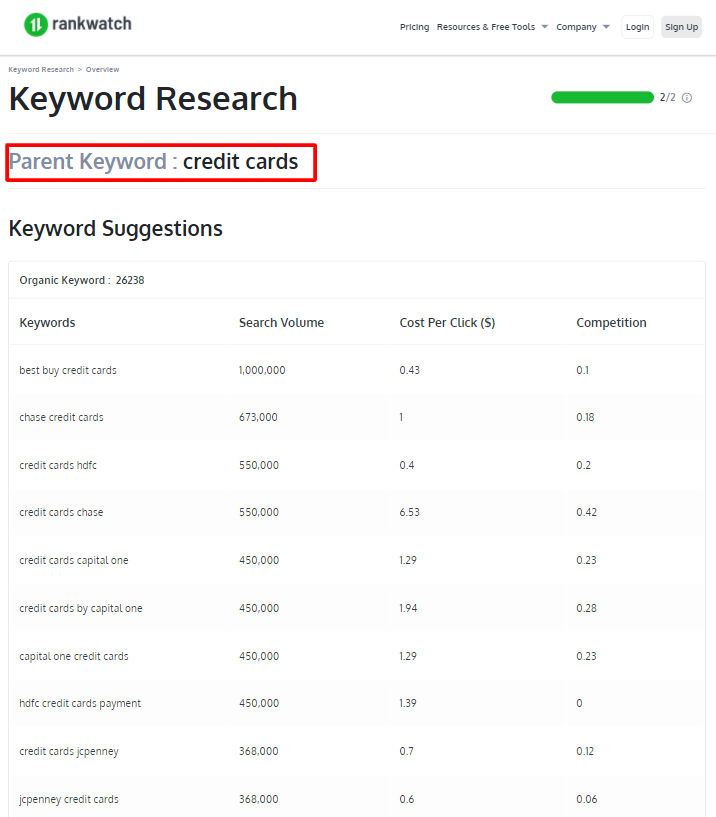The height and width of the screenshot is (817, 716).
Task: Click the 0.06 competition value
Action: pyautogui.click(x=587, y=799)
